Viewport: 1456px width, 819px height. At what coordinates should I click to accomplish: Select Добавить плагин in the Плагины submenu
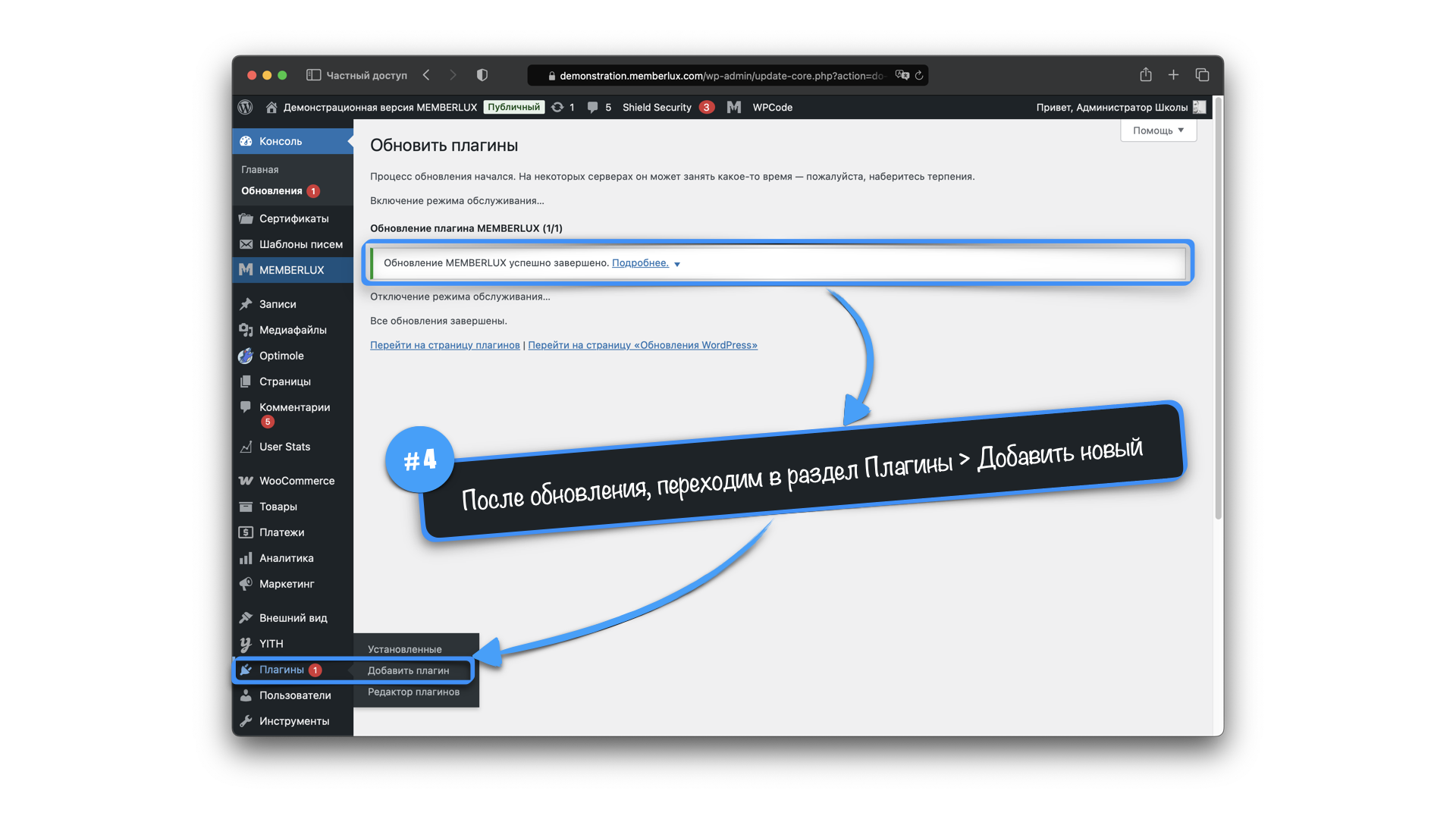[x=408, y=670]
